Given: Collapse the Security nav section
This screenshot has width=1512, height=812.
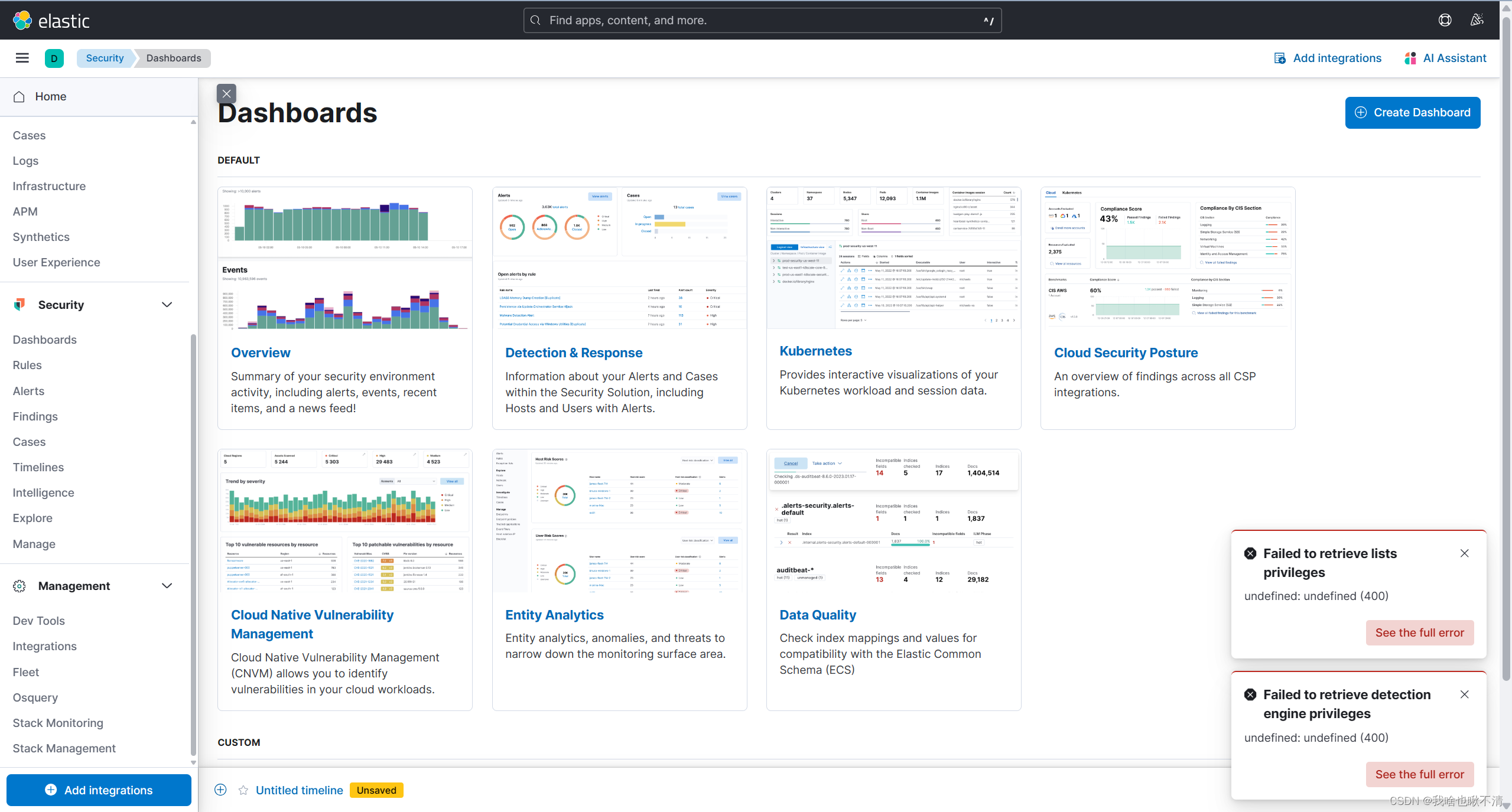Looking at the screenshot, I should (167, 305).
